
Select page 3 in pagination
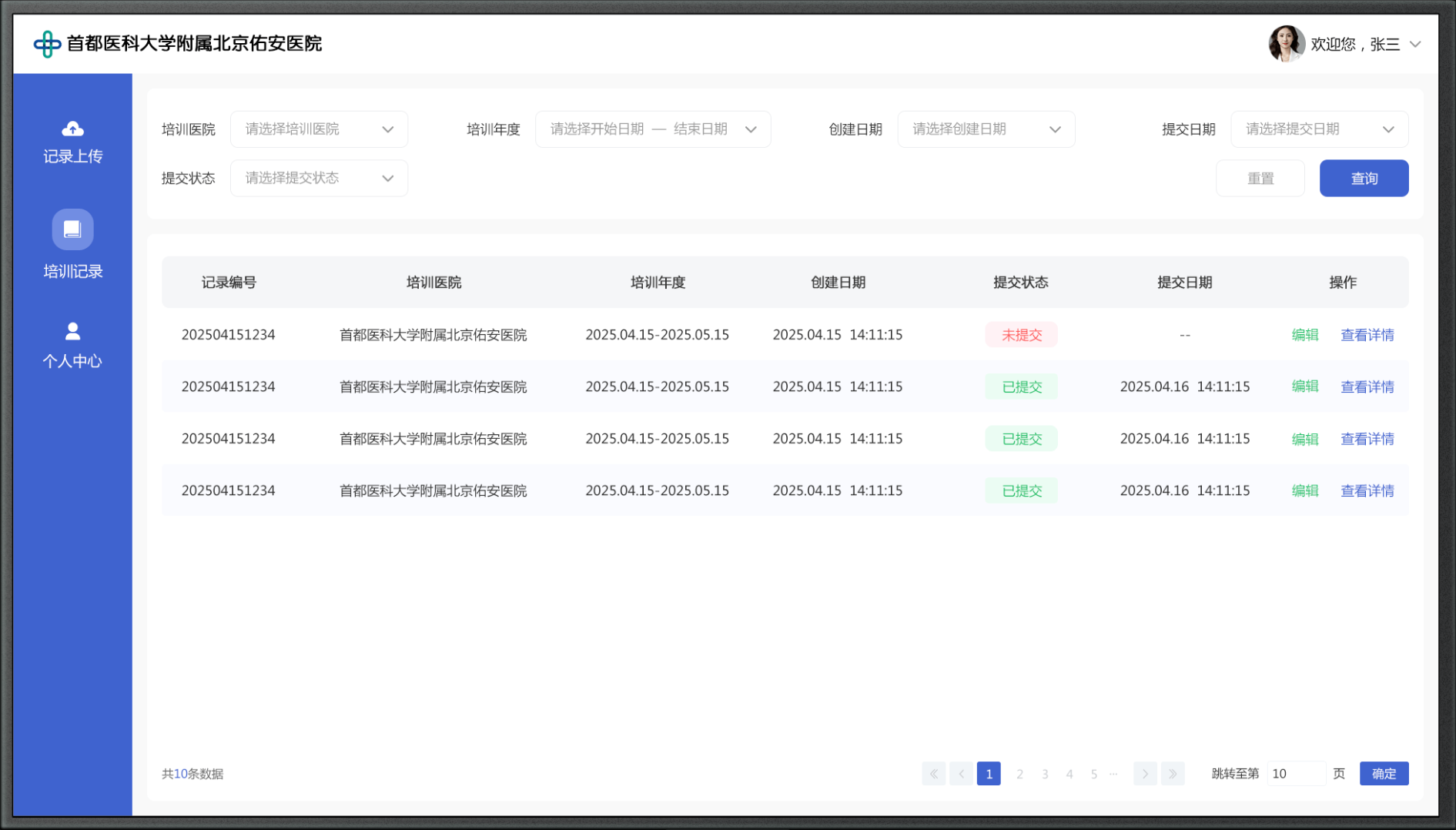[x=1045, y=774]
